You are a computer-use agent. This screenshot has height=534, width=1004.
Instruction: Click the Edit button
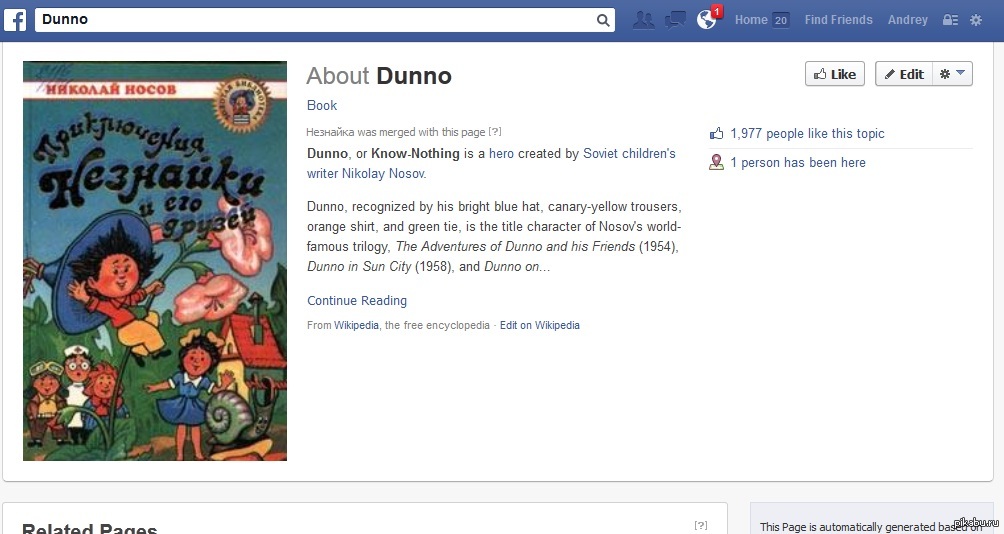[903, 74]
